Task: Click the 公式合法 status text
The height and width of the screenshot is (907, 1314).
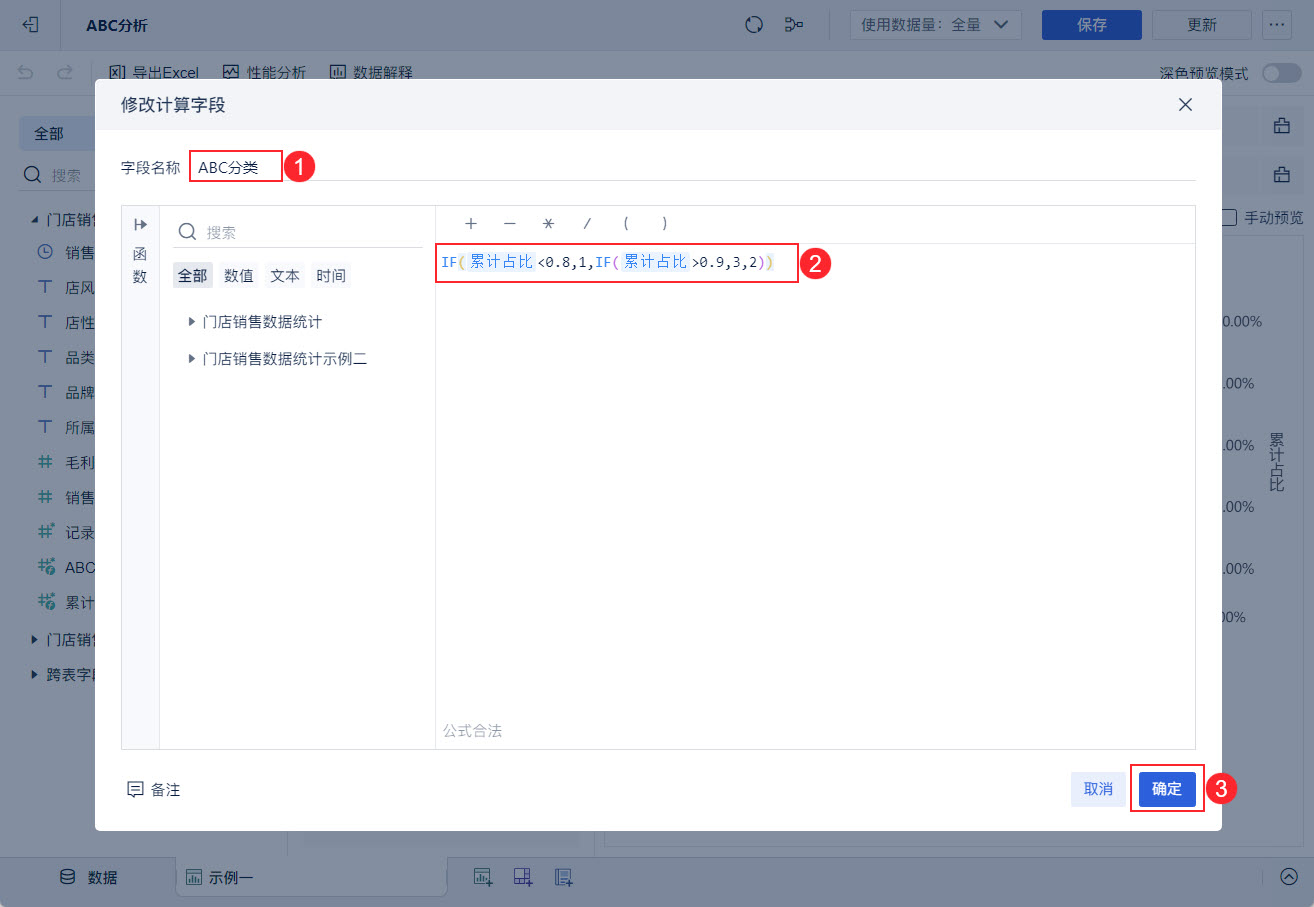Action: 472,731
